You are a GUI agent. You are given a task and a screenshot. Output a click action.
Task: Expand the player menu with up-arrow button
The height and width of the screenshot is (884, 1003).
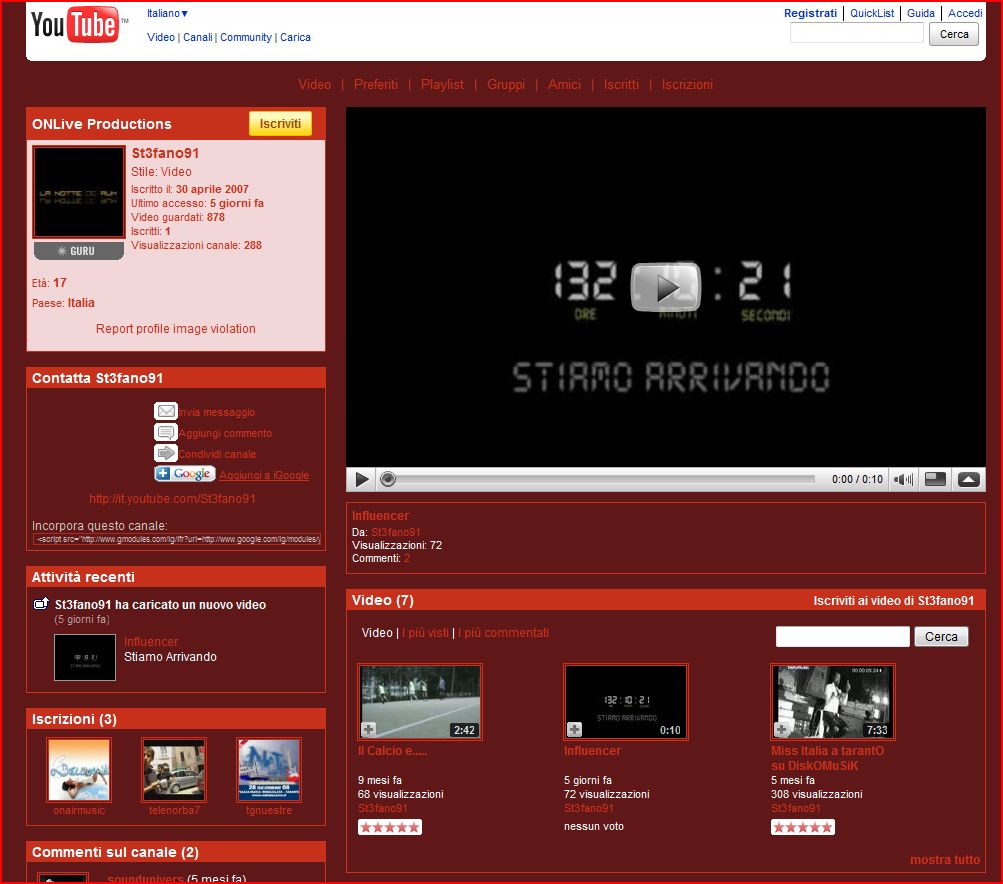(x=969, y=480)
